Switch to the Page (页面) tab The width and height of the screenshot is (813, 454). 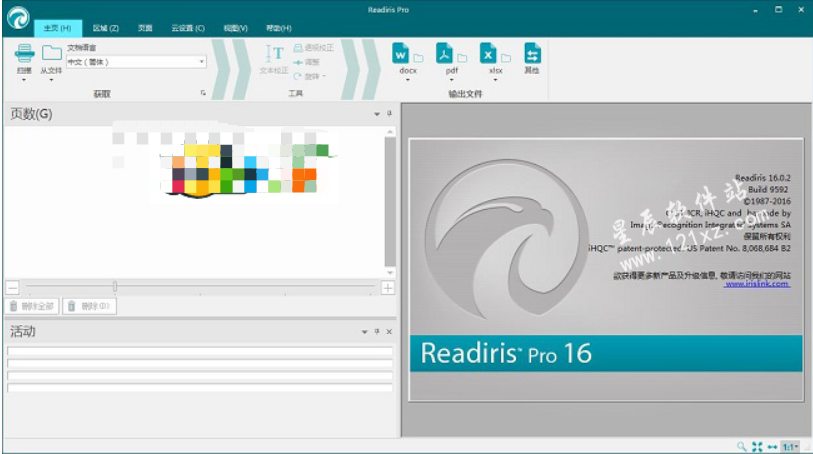click(145, 28)
